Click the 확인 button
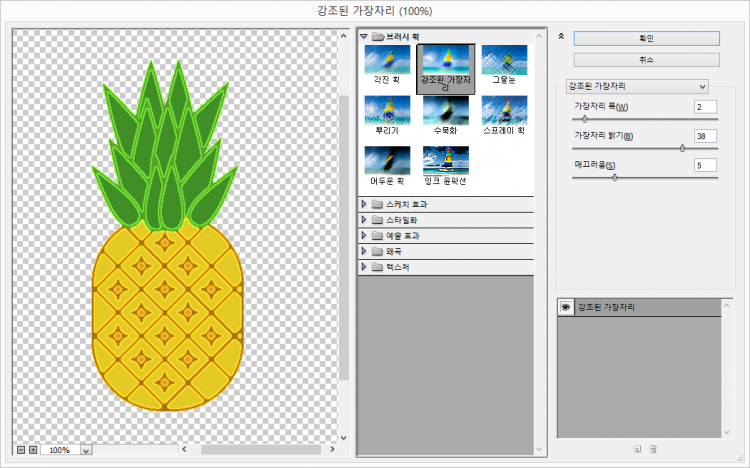 (645, 38)
